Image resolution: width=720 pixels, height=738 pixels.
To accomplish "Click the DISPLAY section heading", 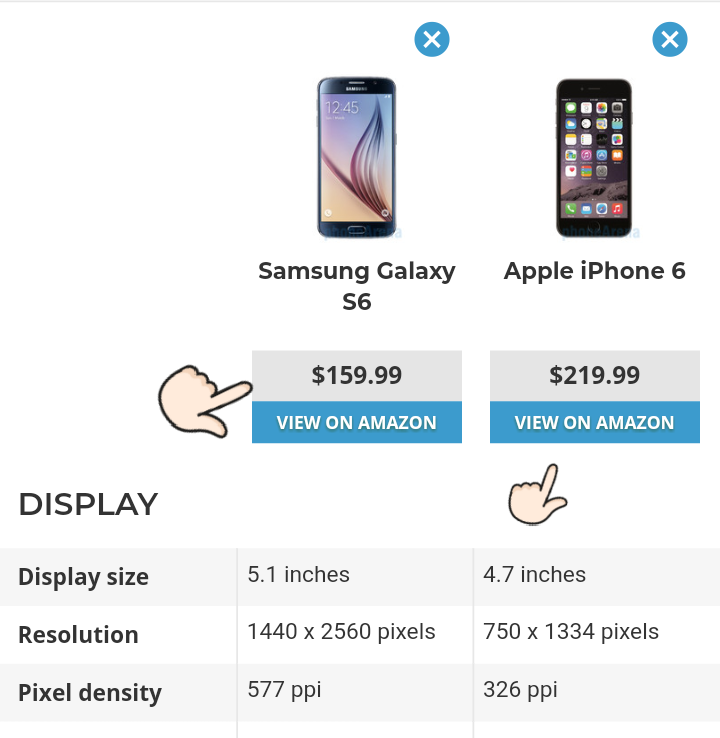I will [x=88, y=505].
